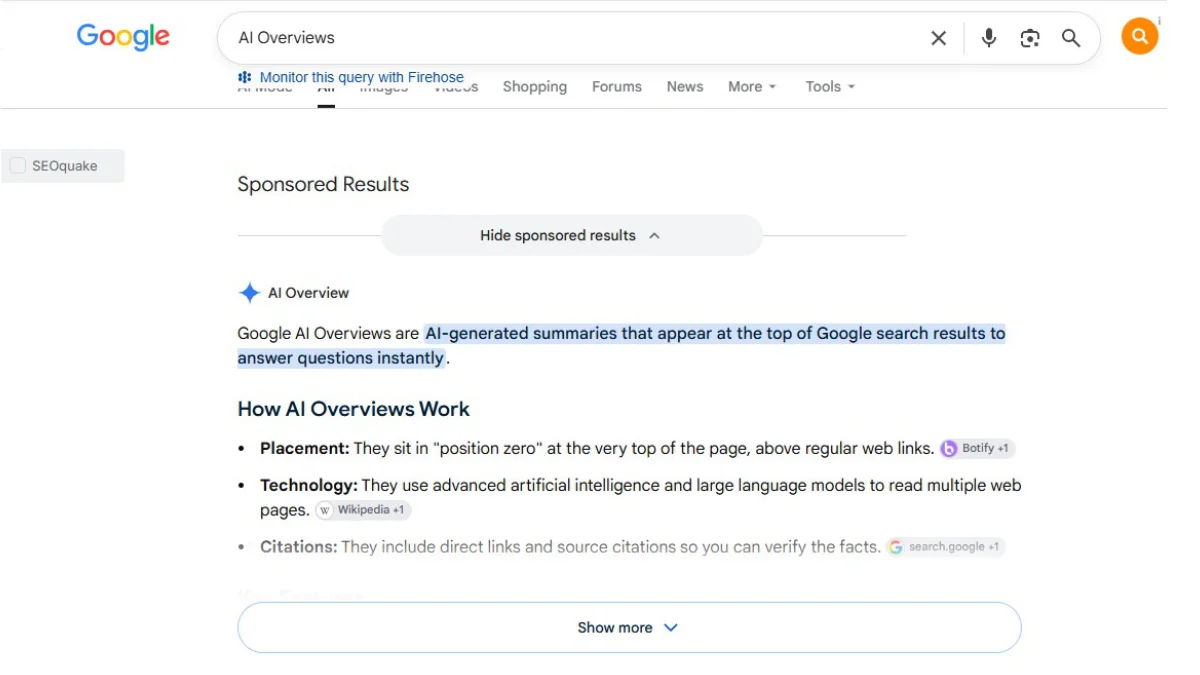Screen dimensions: 1200x675
Task: Switch to the News tab
Action: pyautogui.click(x=685, y=87)
